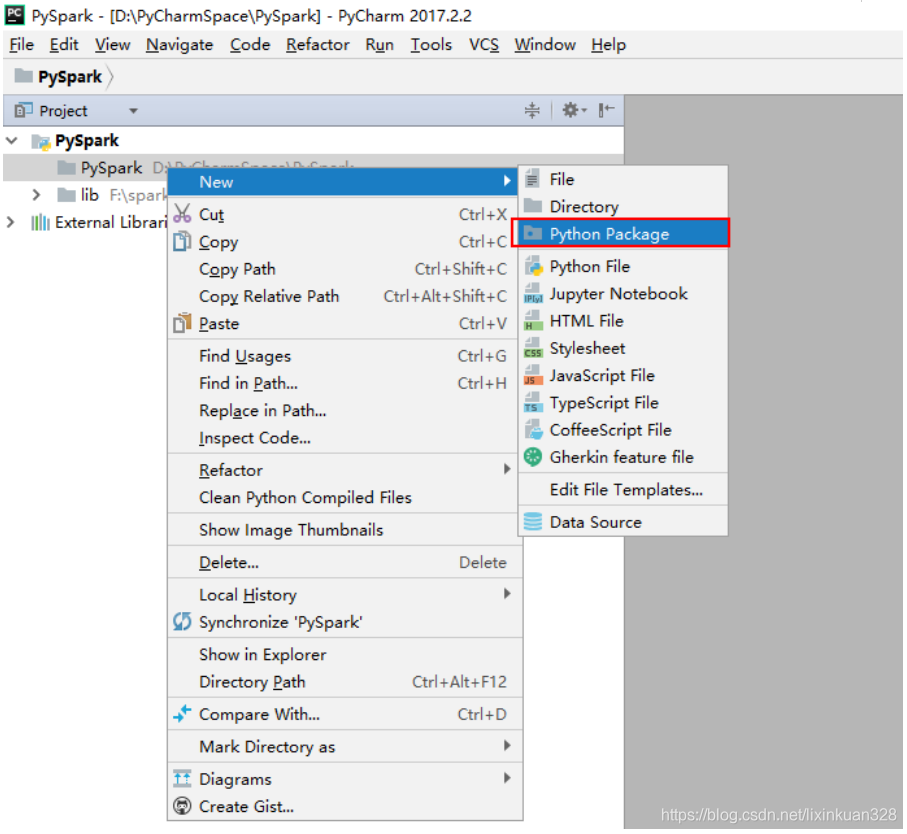This screenshot has height=834, width=907.
Task: Collapse the PySpark root node
Action: [x=11, y=140]
